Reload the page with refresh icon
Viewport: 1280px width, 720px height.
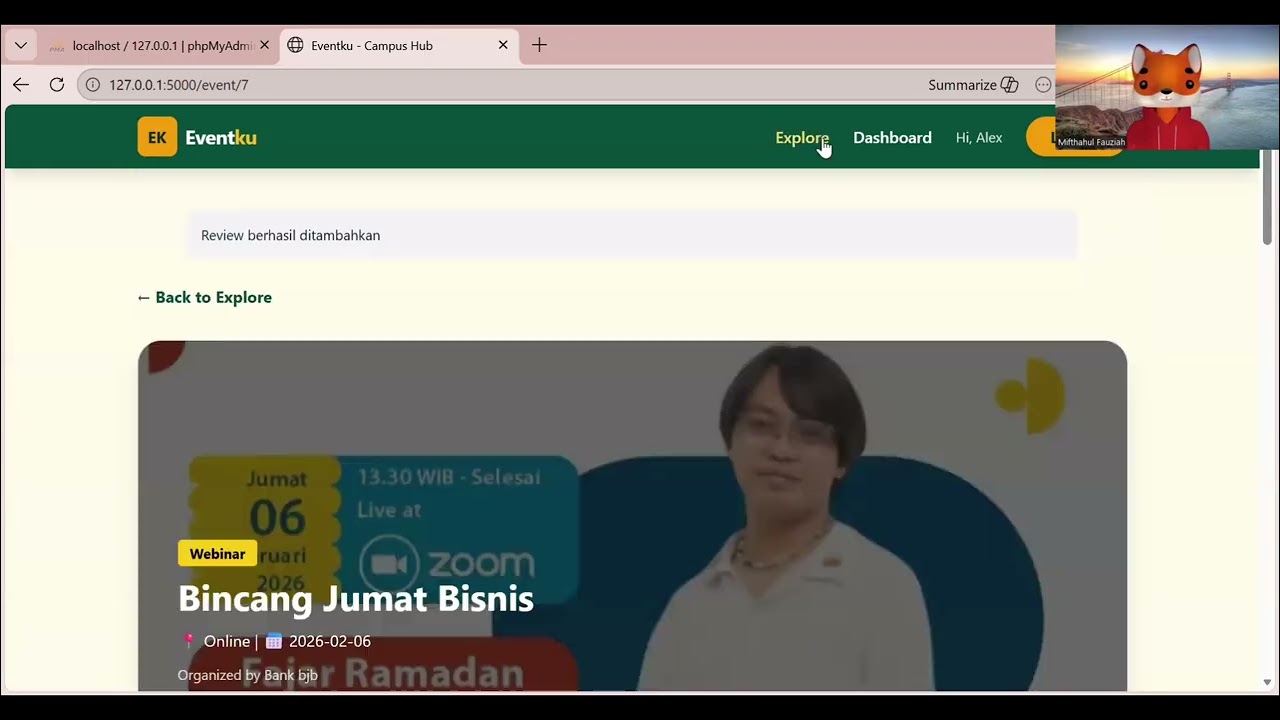57,85
